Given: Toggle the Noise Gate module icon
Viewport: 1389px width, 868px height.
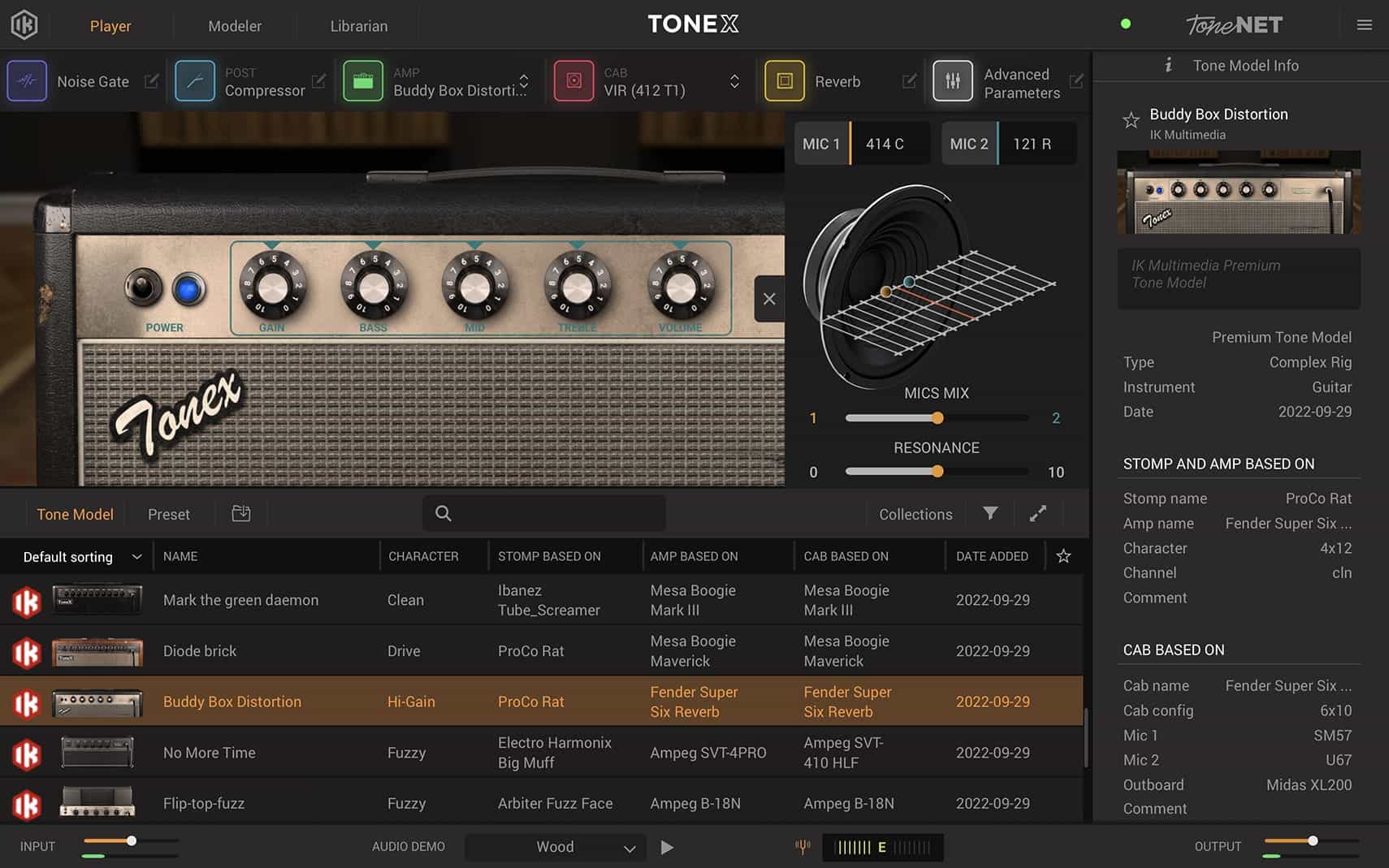Looking at the screenshot, I should click(27, 81).
